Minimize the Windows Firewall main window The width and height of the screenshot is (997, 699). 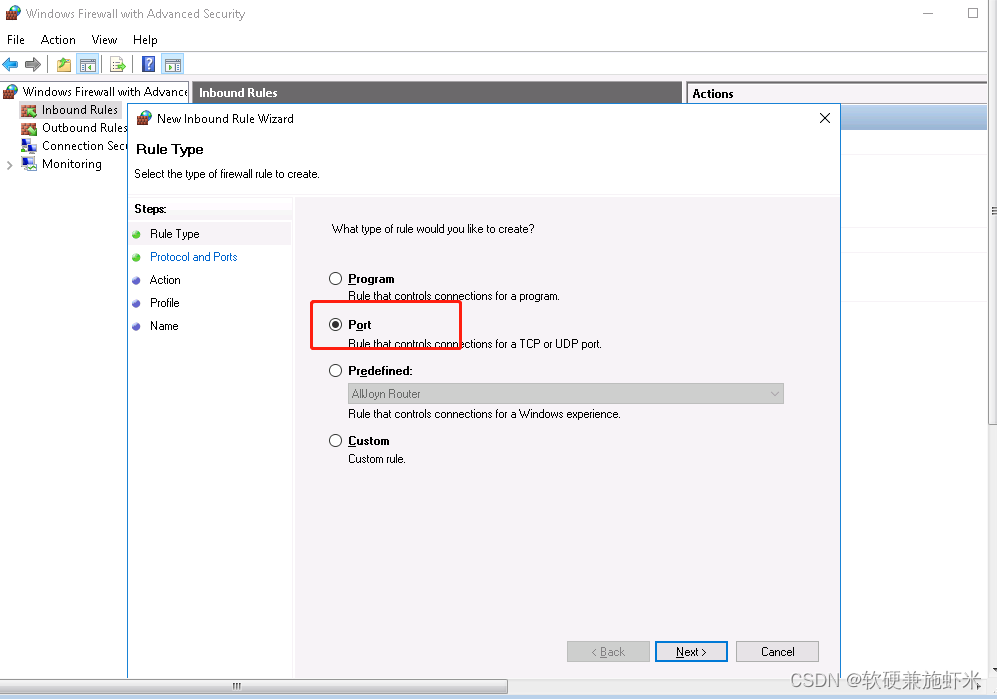pyautogui.click(x=928, y=13)
